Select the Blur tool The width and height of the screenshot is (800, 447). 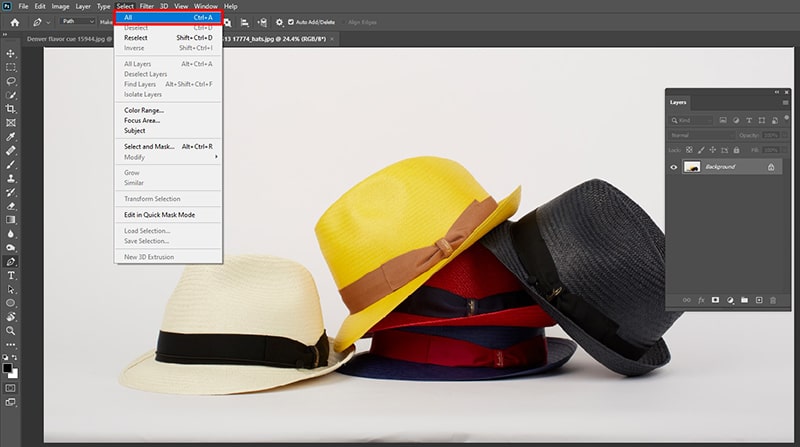(x=10, y=234)
